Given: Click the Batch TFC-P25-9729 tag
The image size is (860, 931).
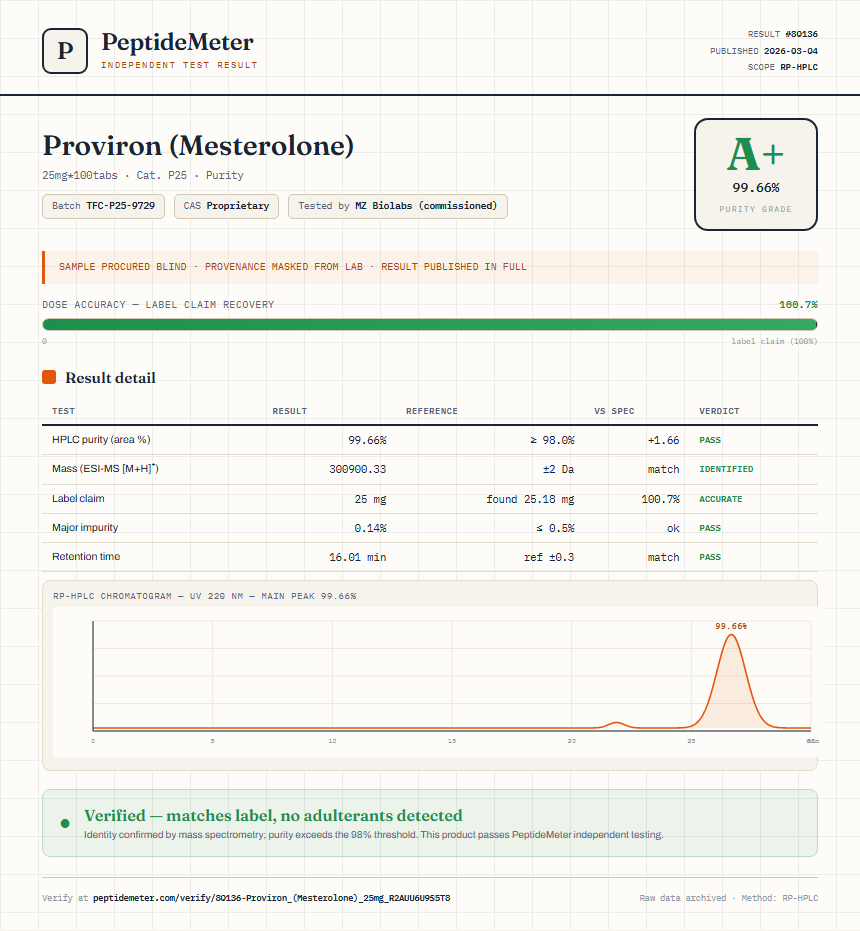Looking at the screenshot, I should (103, 206).
